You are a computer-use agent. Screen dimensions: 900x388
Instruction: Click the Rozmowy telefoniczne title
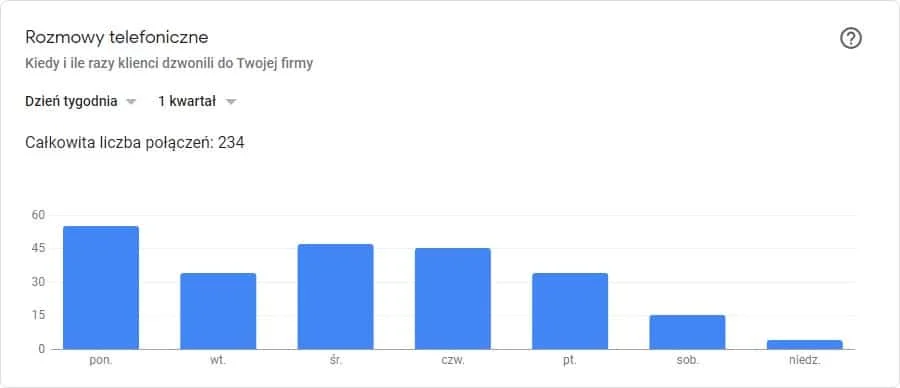117,38
